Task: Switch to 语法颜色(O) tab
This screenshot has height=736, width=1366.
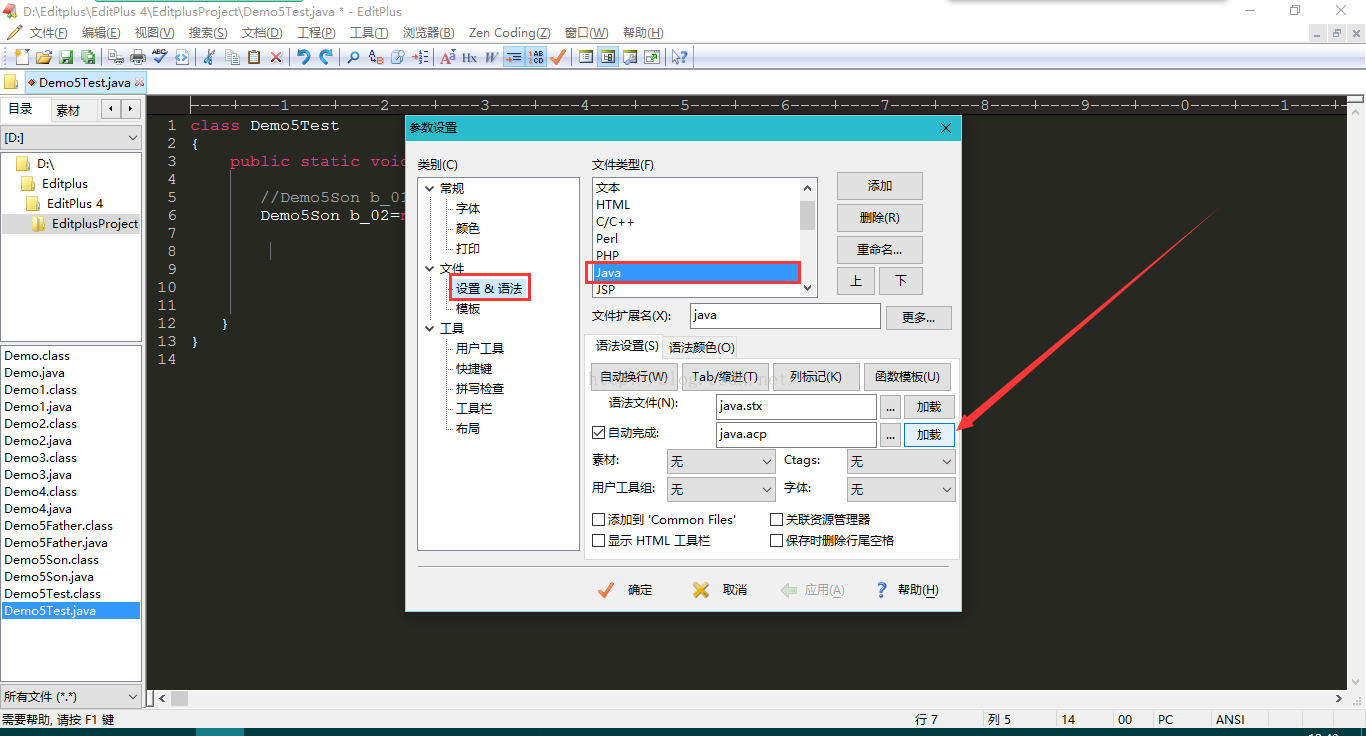Action: coord(702,347)
